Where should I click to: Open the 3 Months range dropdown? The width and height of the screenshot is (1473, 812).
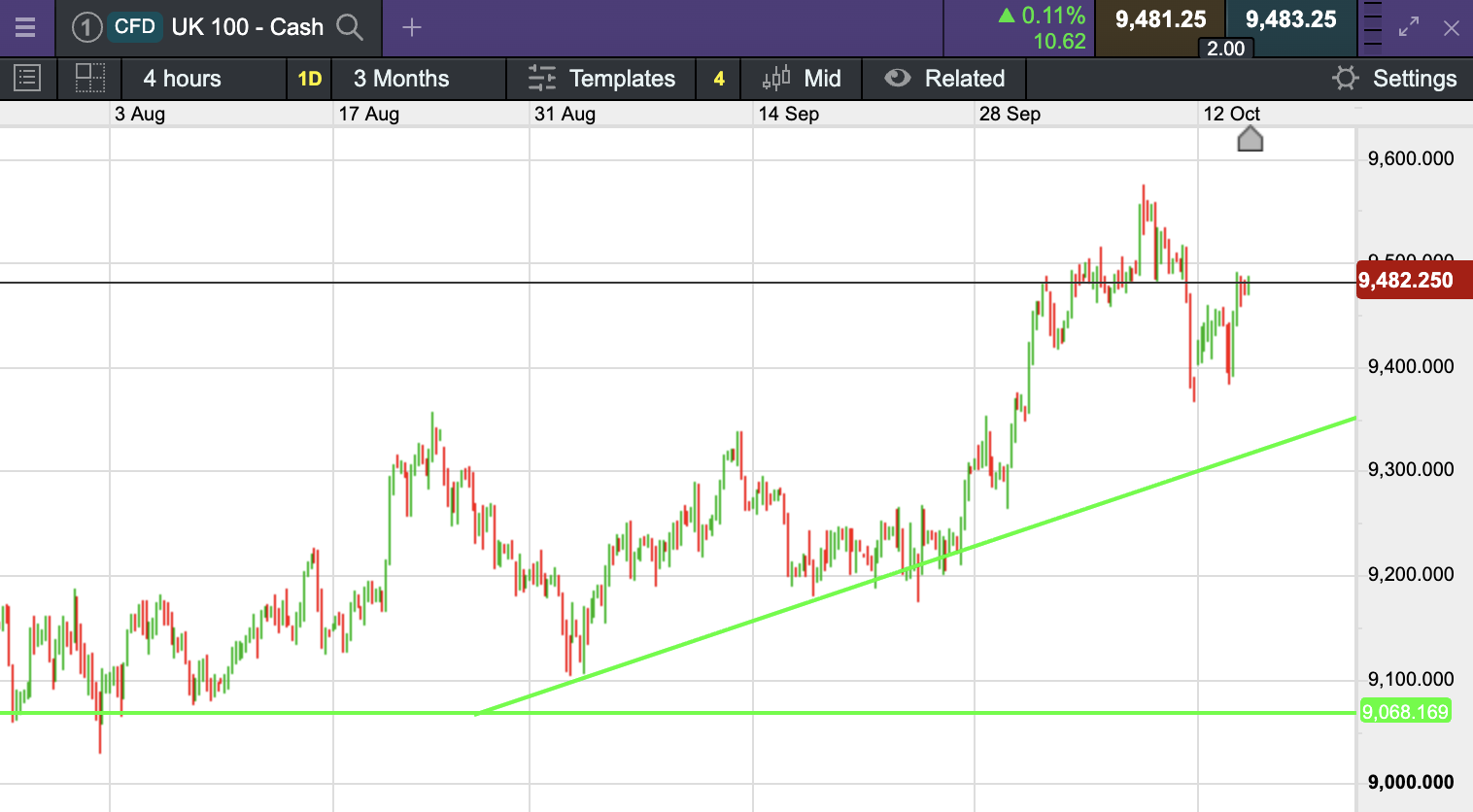401,79
